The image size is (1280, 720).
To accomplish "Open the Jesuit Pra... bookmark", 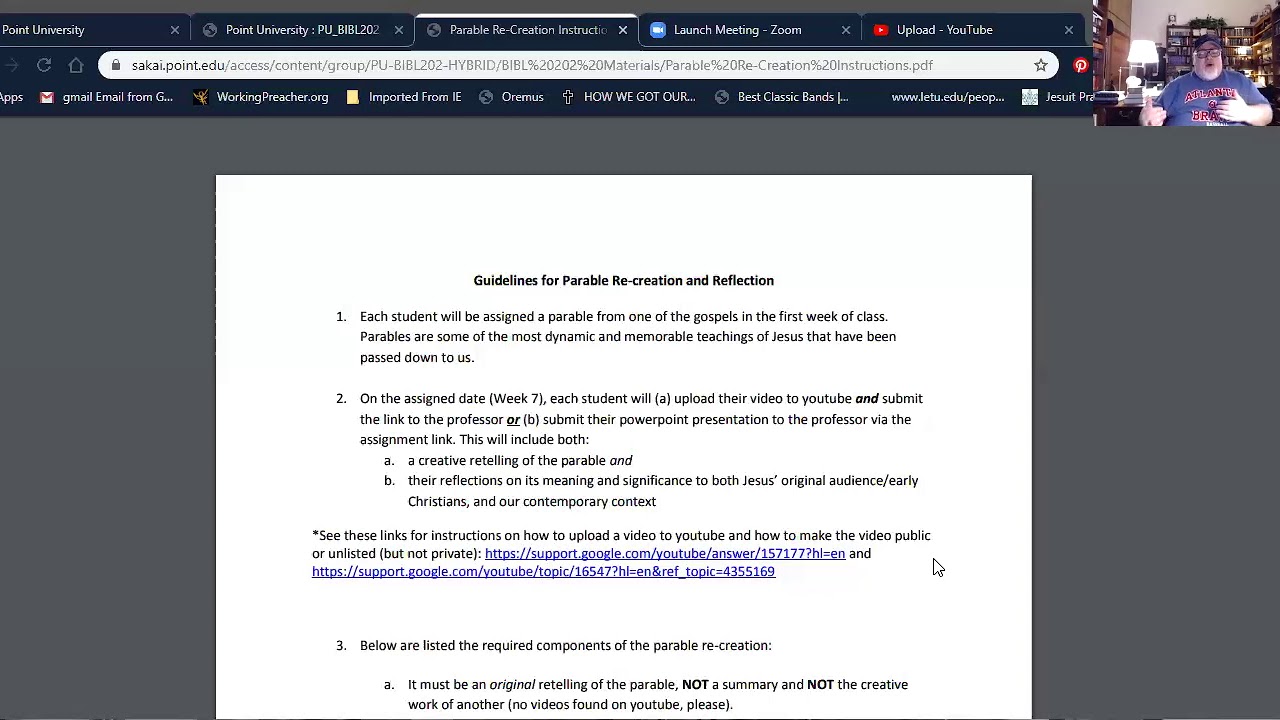I will 1058,97.
